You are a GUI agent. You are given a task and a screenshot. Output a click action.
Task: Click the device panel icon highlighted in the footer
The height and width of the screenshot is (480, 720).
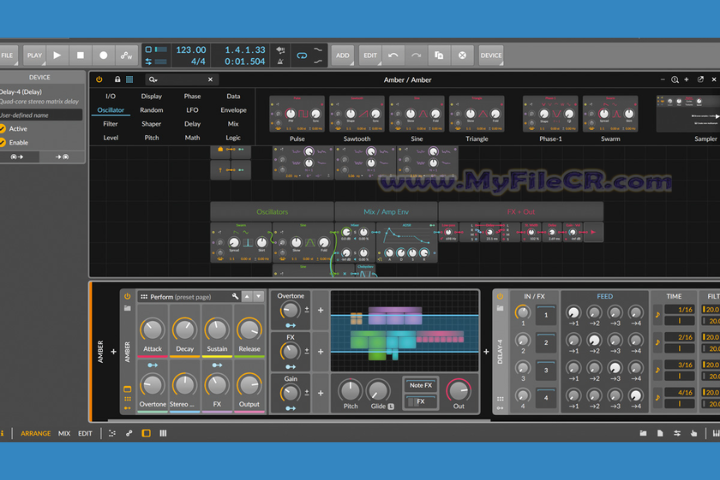pyautogui.click(x=146, y=433)
